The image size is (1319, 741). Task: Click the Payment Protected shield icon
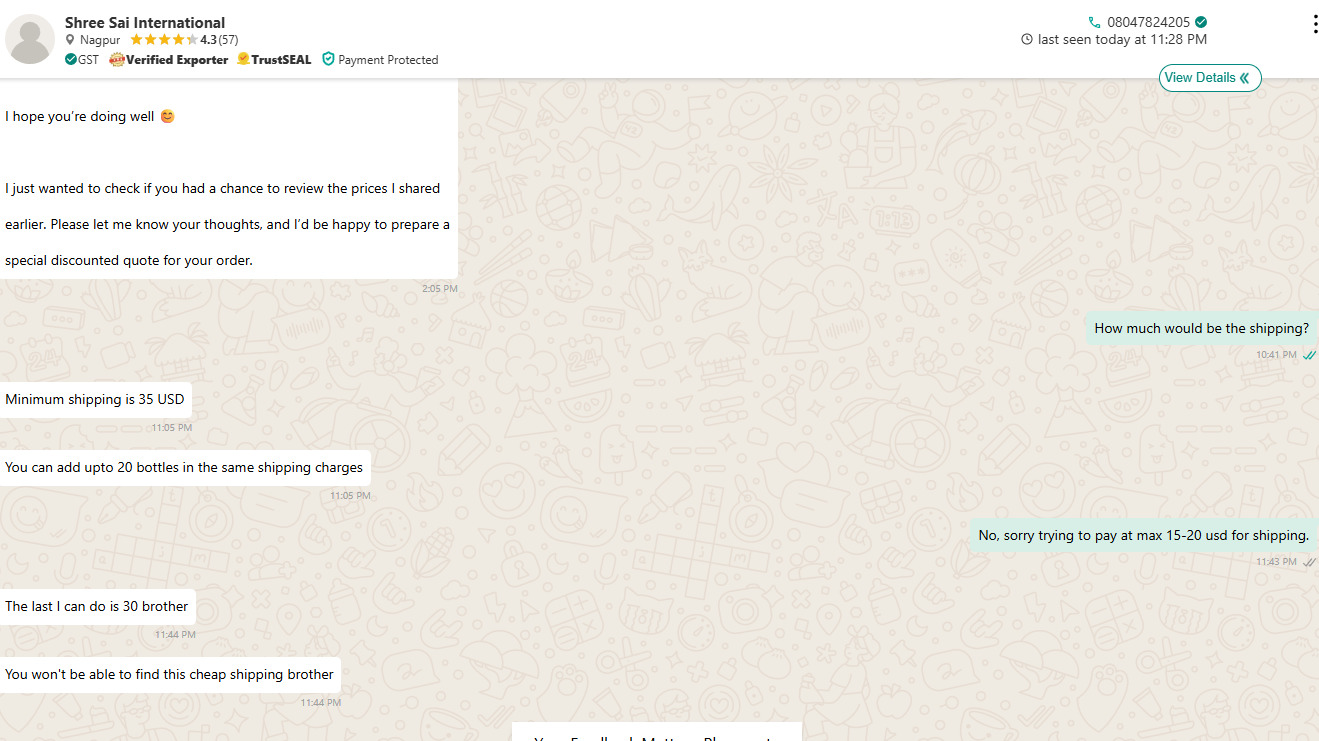(328, 60)
